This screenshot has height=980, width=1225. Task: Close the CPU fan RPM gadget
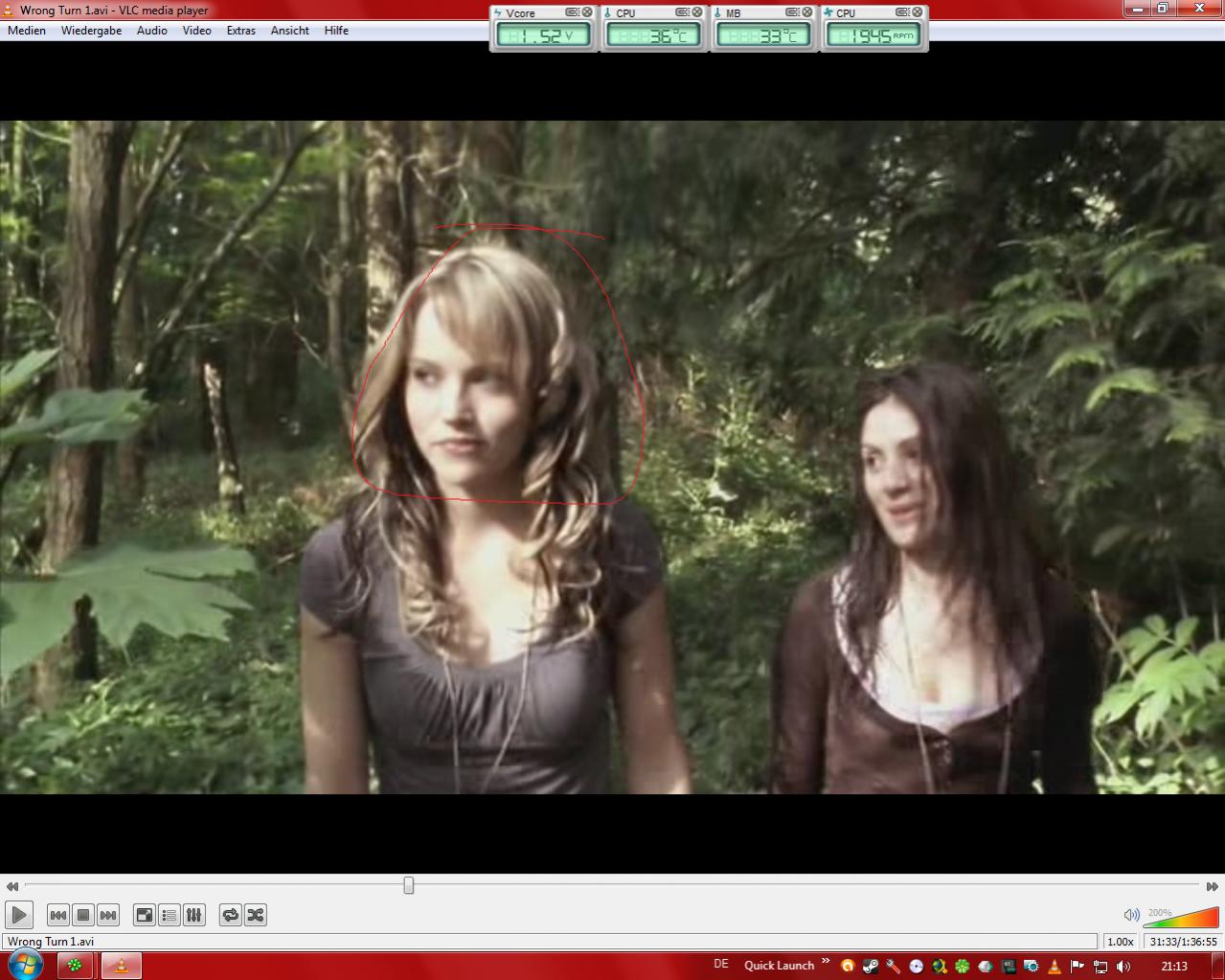pos(918,12)
